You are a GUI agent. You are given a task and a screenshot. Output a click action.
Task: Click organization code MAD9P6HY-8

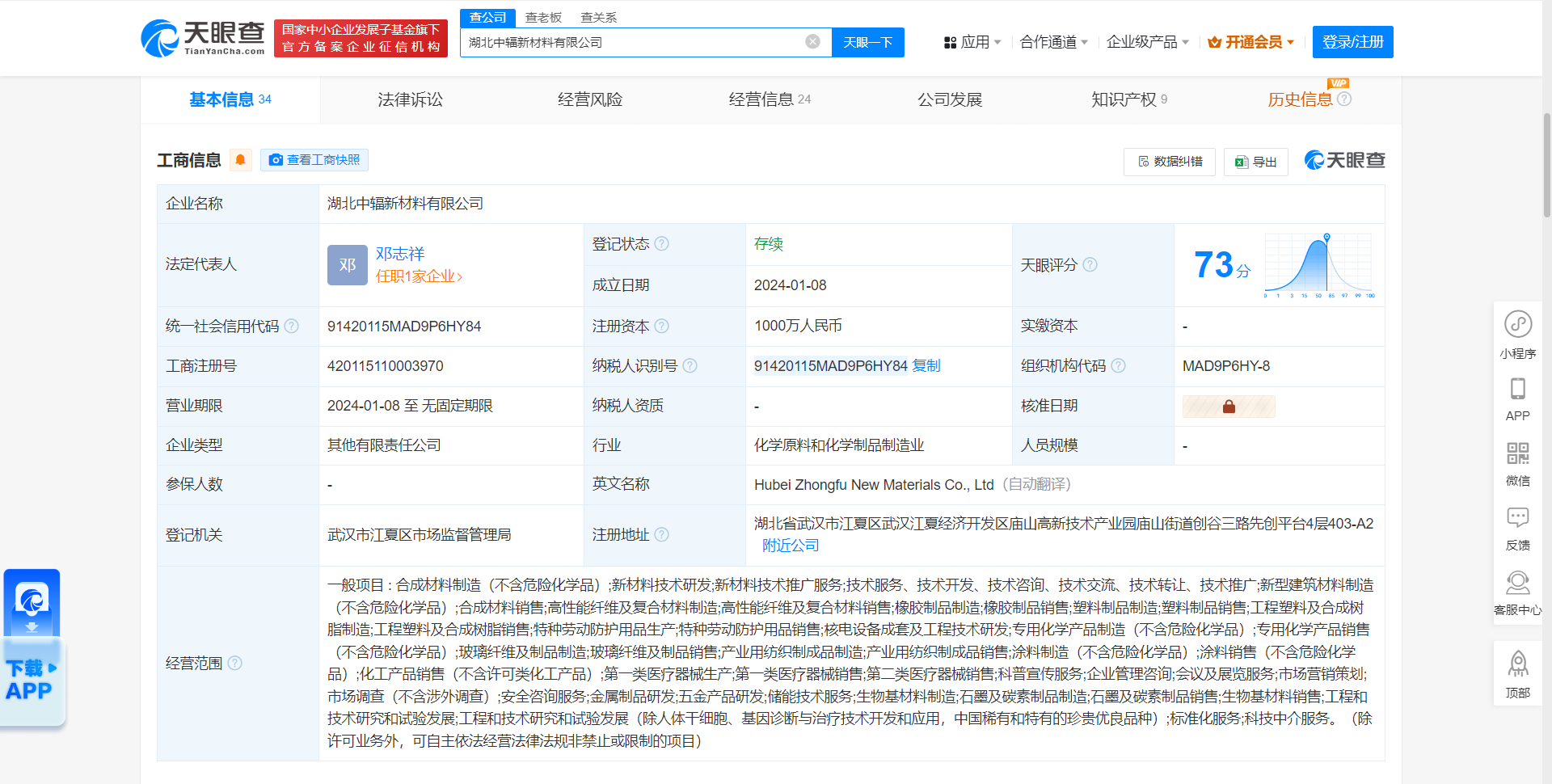[x=1226, y=366]
